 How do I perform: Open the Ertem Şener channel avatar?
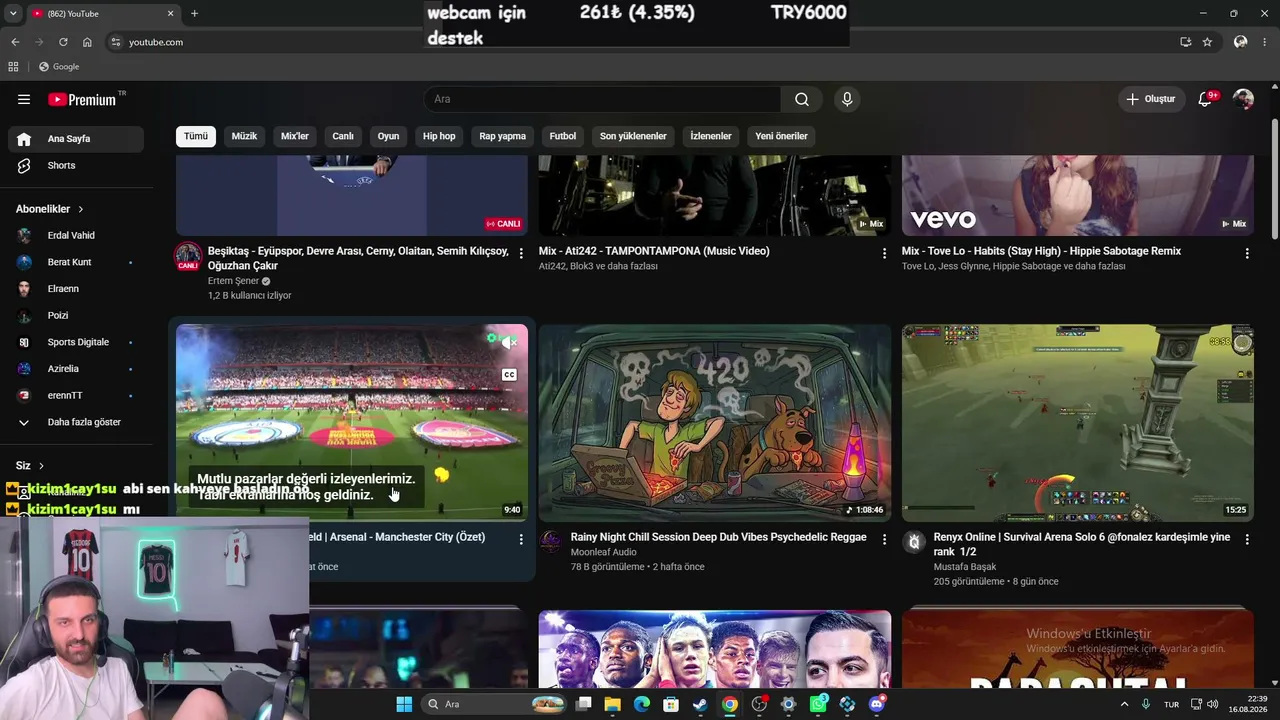188,256
